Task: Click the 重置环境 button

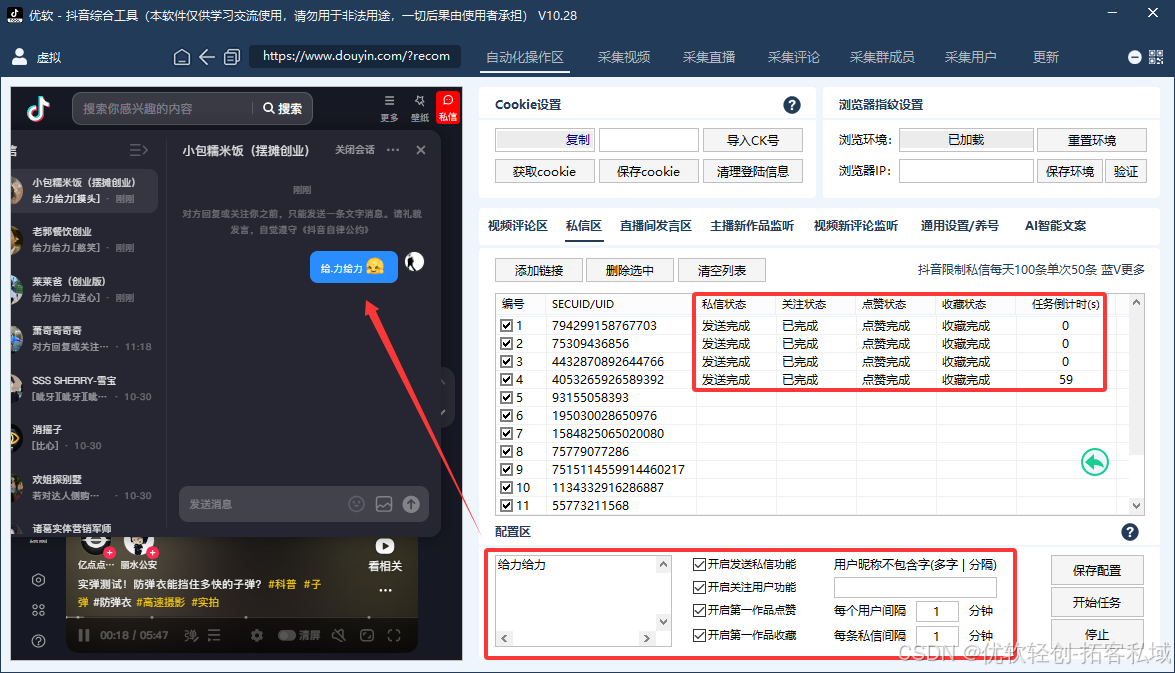Action: coord(1091,140)
